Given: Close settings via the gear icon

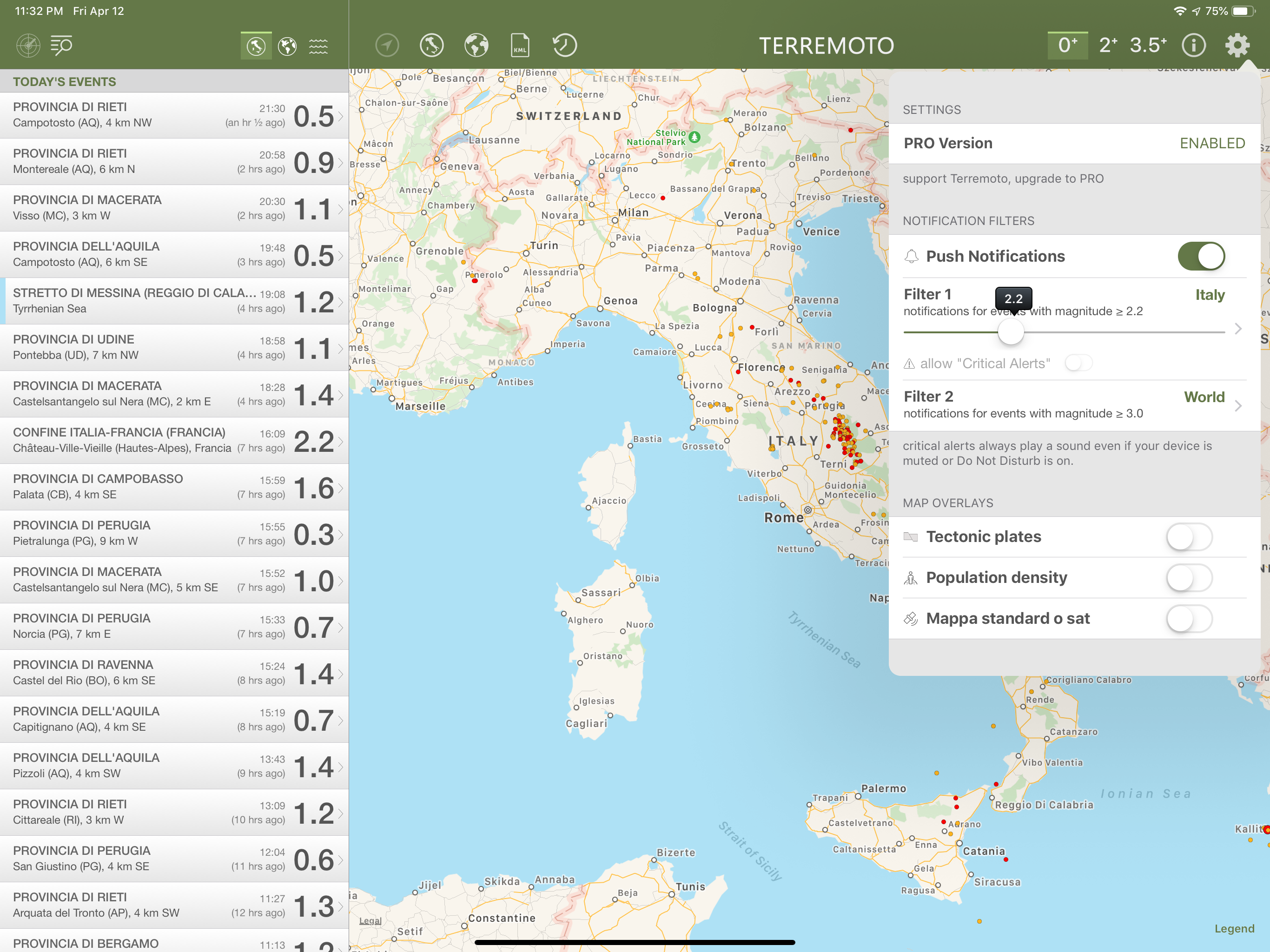Looking at the screenshot, I should pos(1237,46).
